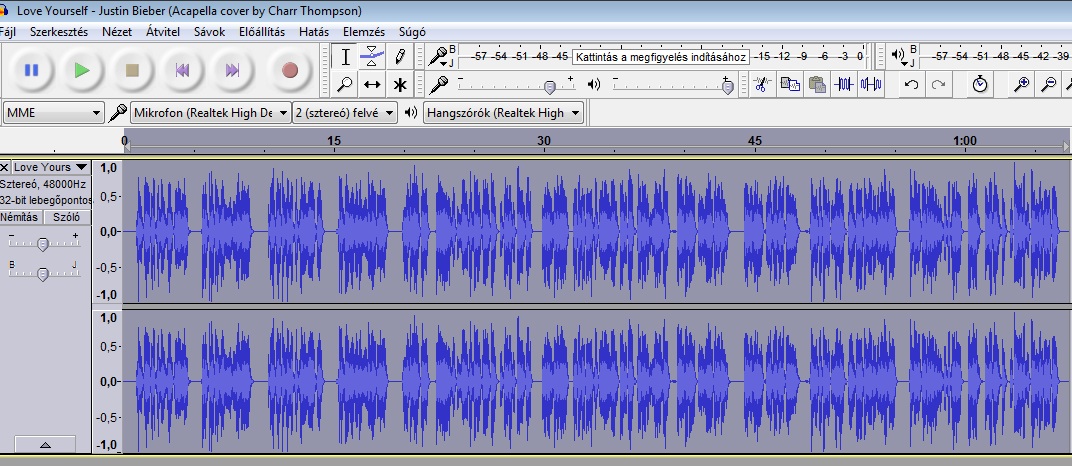Select the Multi-tool (asterisk) mode
This screenshot has width=1072, height=466.
400,85
